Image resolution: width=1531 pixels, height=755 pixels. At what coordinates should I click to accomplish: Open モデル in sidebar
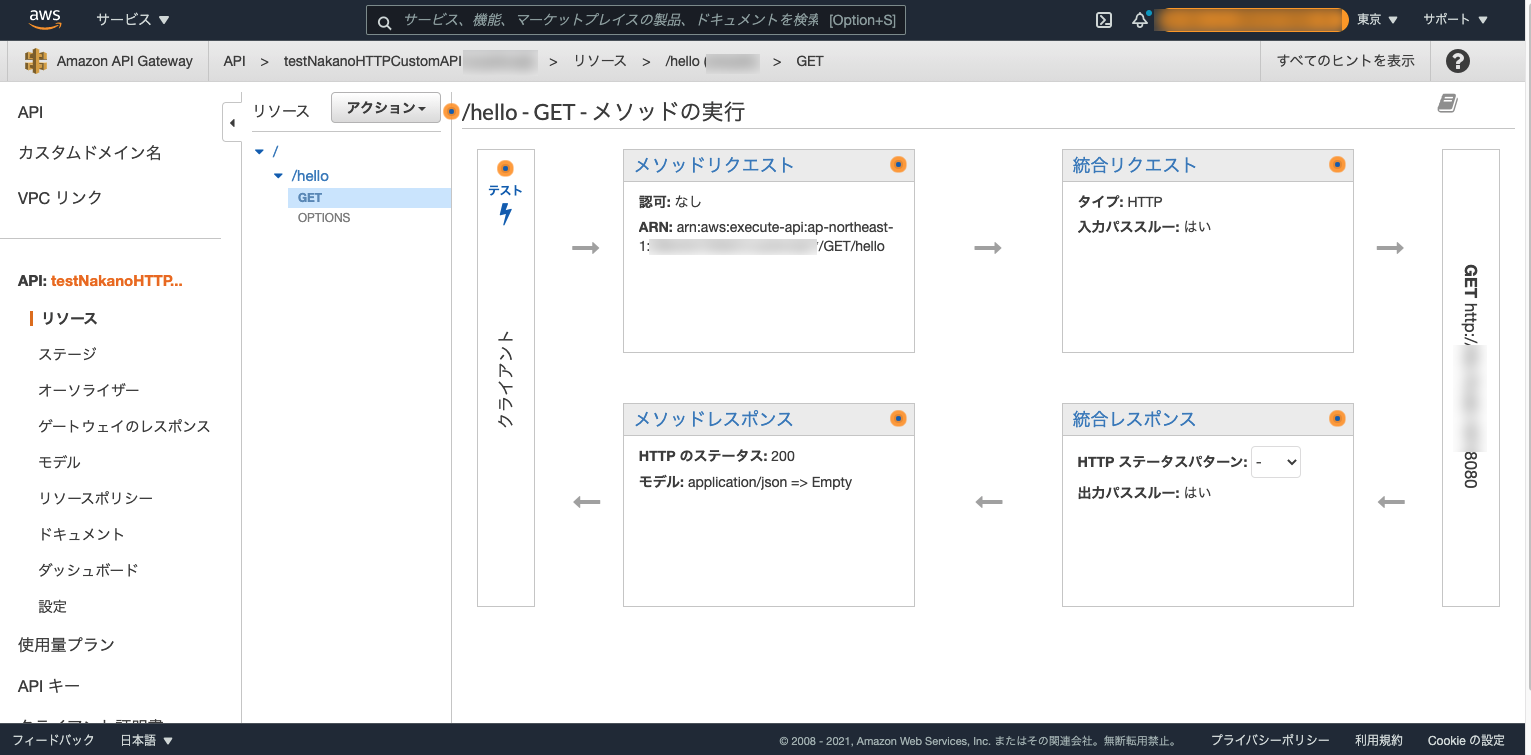[x=59, y=462]
